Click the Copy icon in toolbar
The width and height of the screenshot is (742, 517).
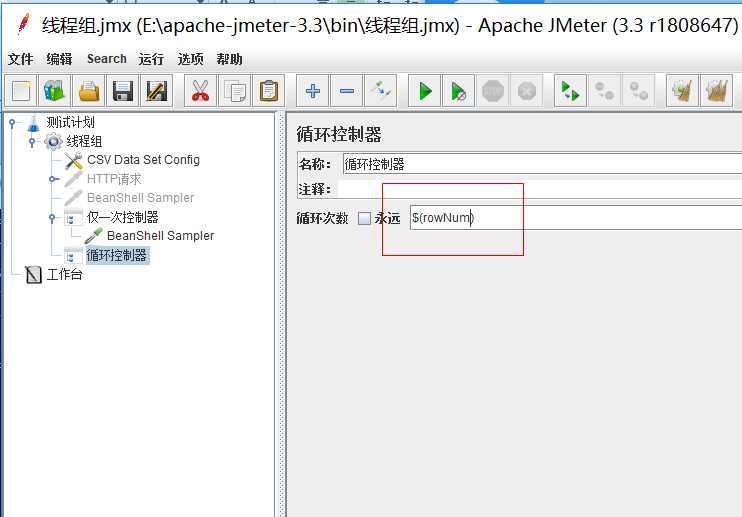coord(235,91)
